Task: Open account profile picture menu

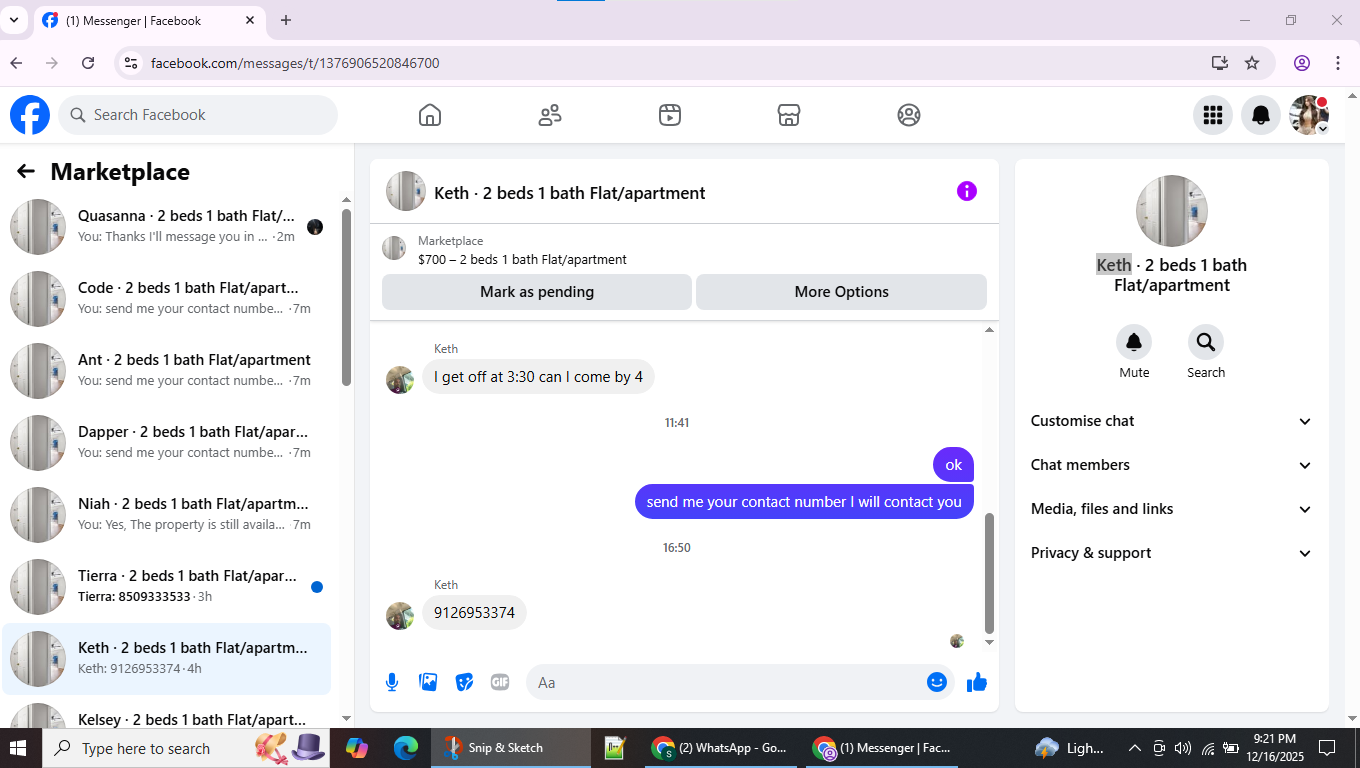Action: pos(1309,115)
